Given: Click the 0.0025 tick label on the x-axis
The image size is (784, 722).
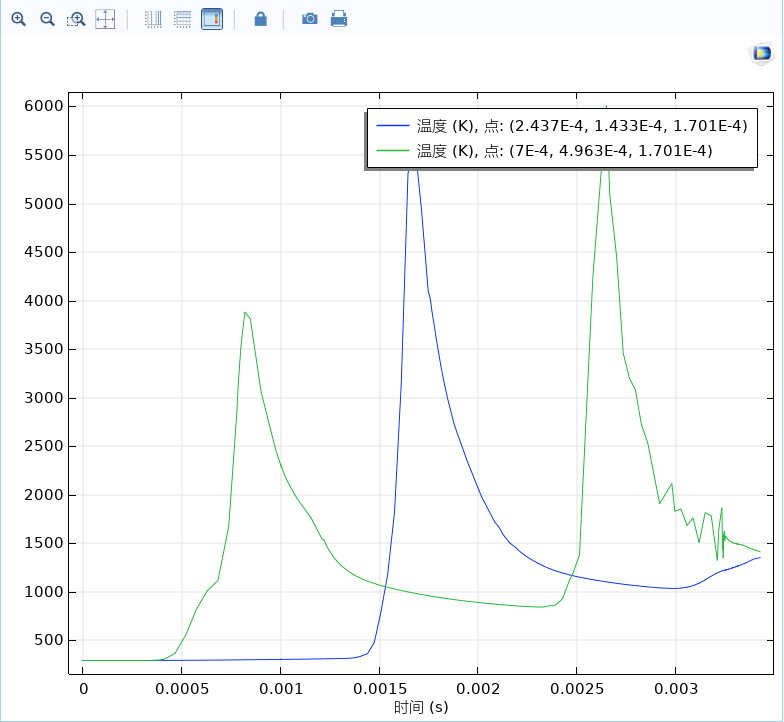Looking at the screenshot, I should [576, 689].
